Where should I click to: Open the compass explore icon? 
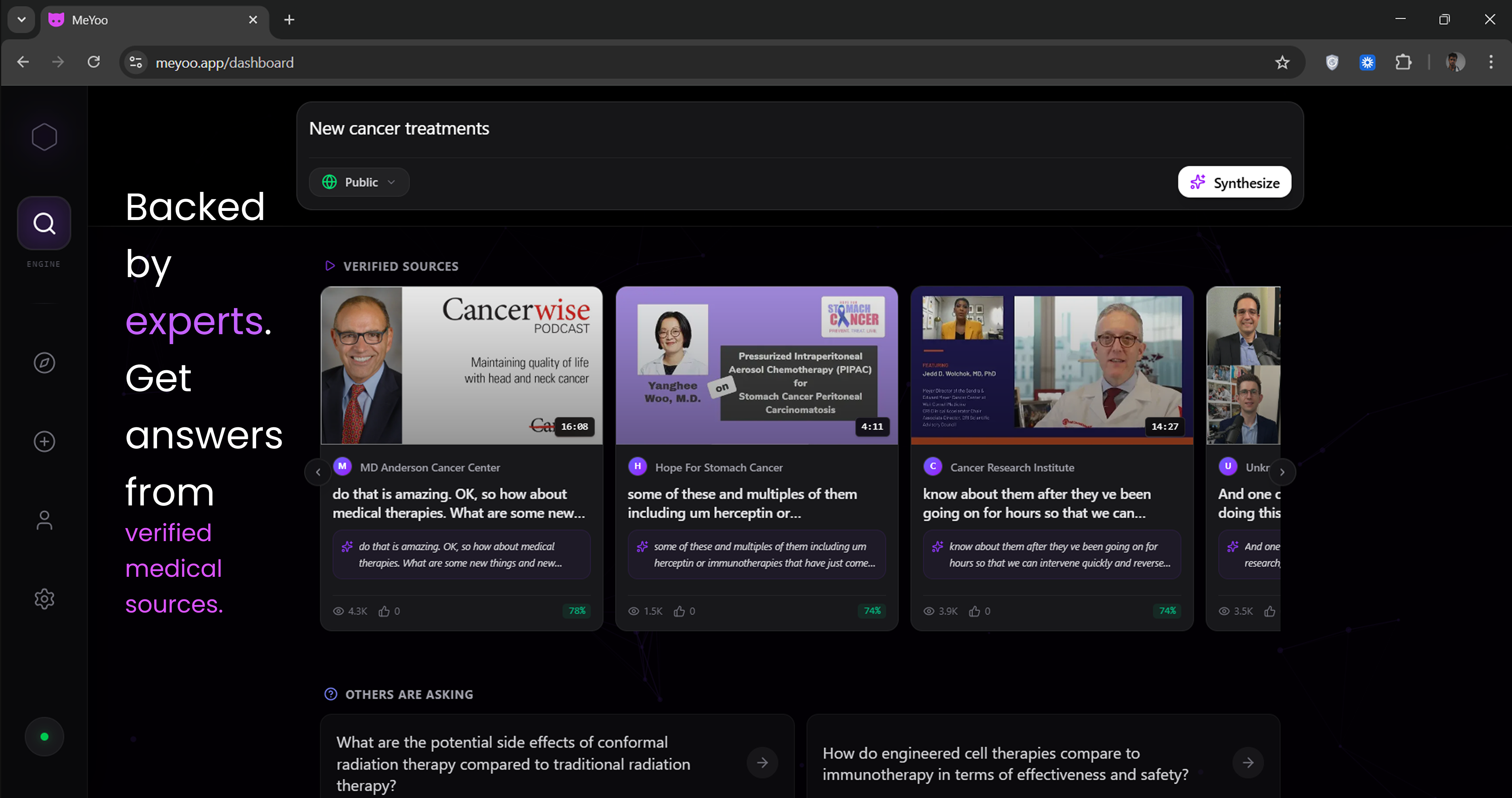(x=44, y=363)
